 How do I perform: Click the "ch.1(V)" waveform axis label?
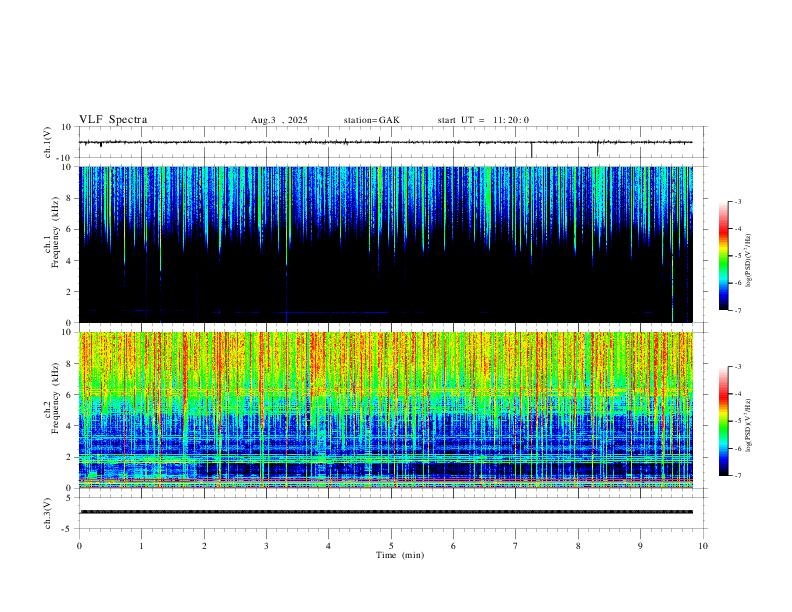pos(48,142)
